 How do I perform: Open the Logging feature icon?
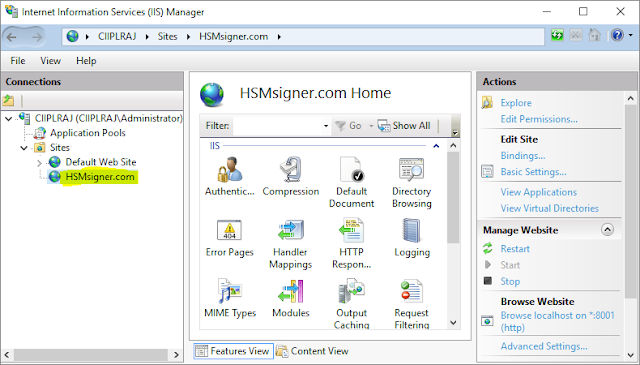[x=411, y=231]
